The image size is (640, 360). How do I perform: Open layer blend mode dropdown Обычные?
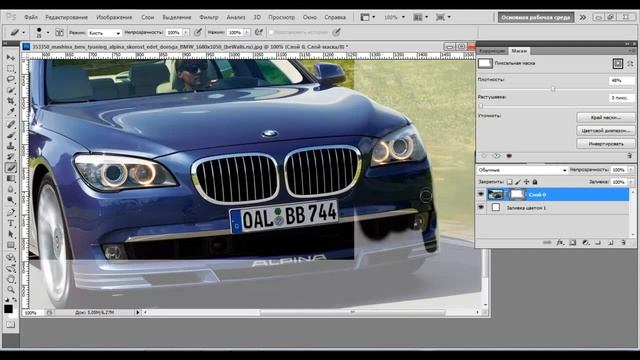click(522, 170)
